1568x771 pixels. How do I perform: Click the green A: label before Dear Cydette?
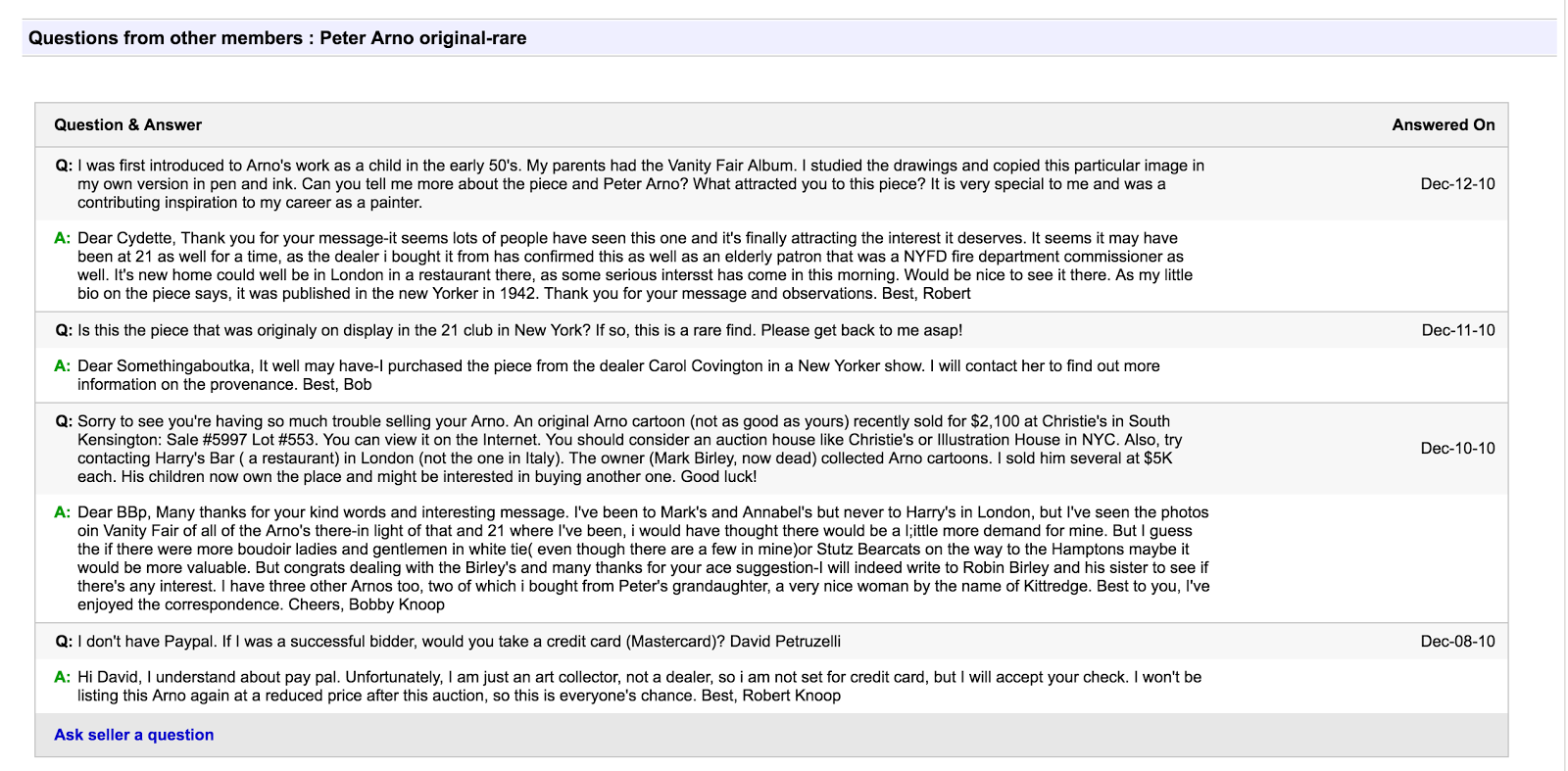(x=63, y=238)
